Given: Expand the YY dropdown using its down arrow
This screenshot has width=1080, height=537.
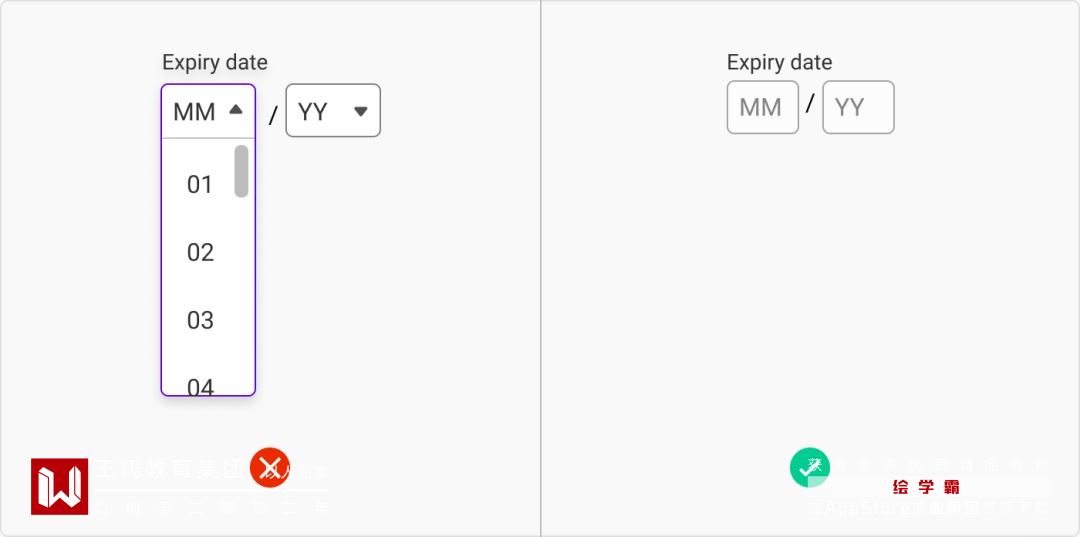Looking at the screenshot, I should point(361,111).
